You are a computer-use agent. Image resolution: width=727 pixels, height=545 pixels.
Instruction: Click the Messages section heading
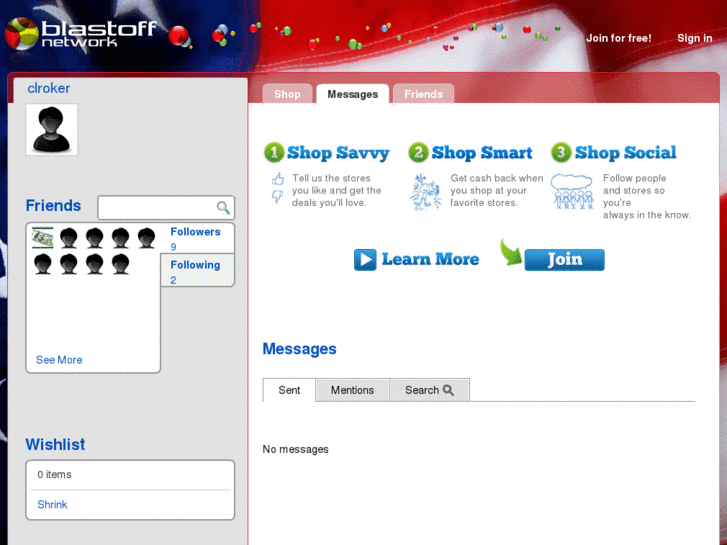(300, 349)
